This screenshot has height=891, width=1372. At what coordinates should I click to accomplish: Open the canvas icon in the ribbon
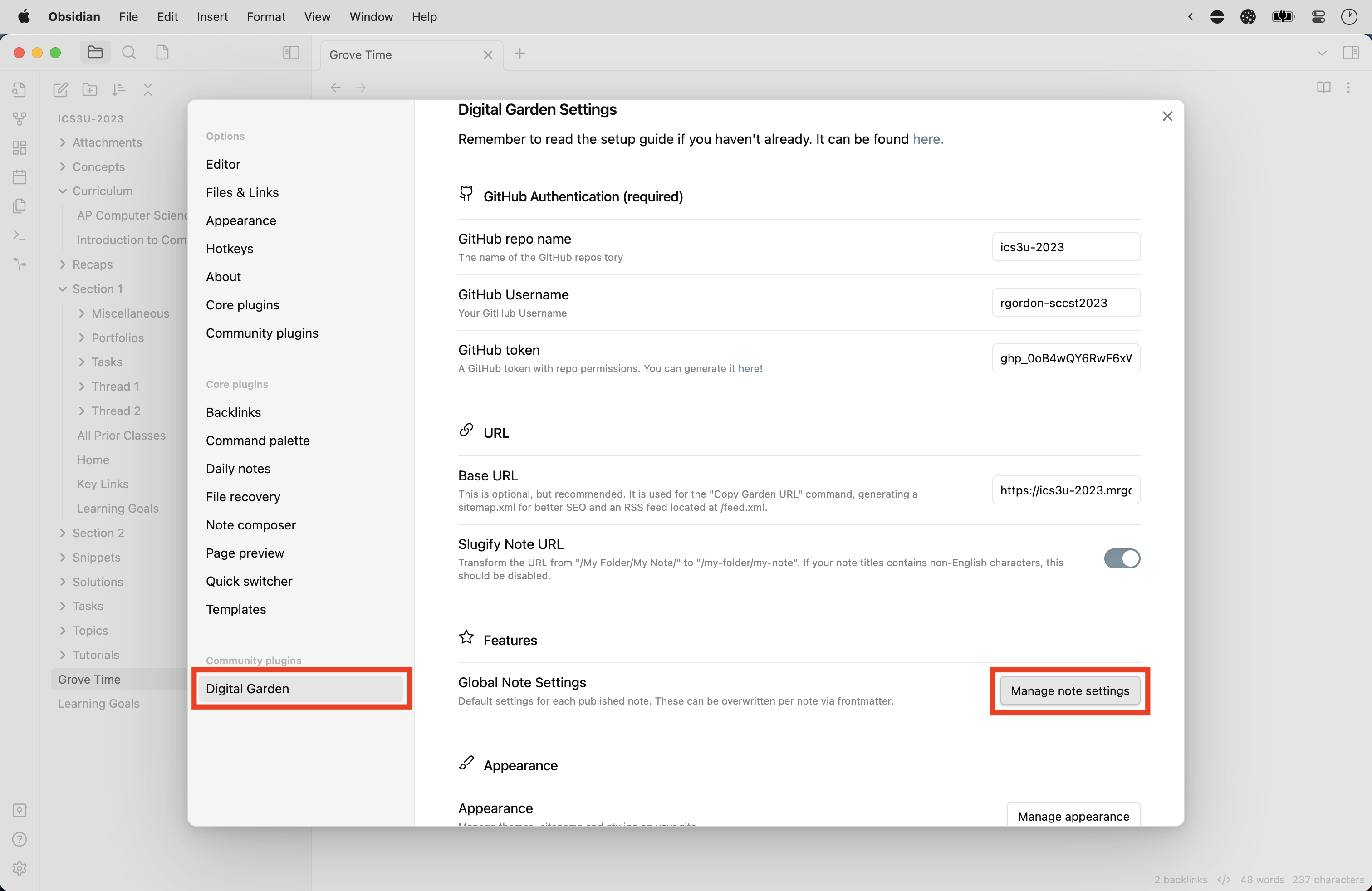(x=19, y=147)
